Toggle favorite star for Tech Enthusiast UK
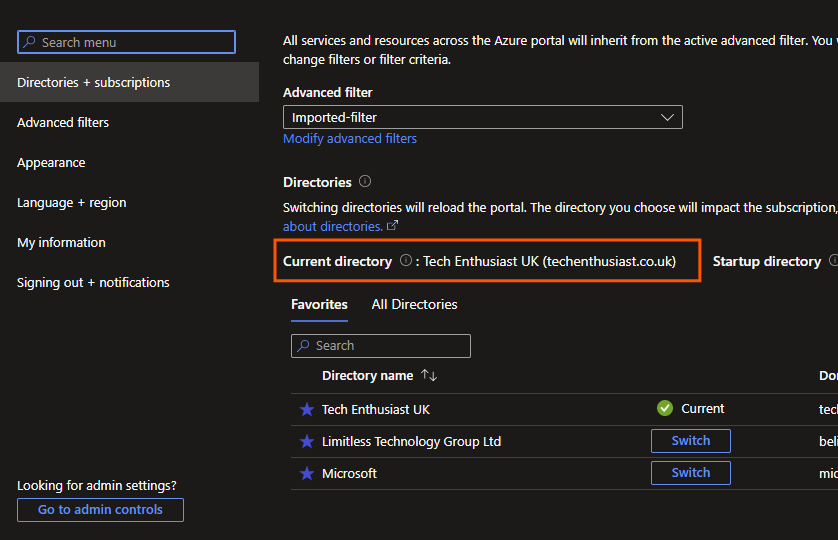The height and width of the screenshot is (540, 838). click(307, 410)
